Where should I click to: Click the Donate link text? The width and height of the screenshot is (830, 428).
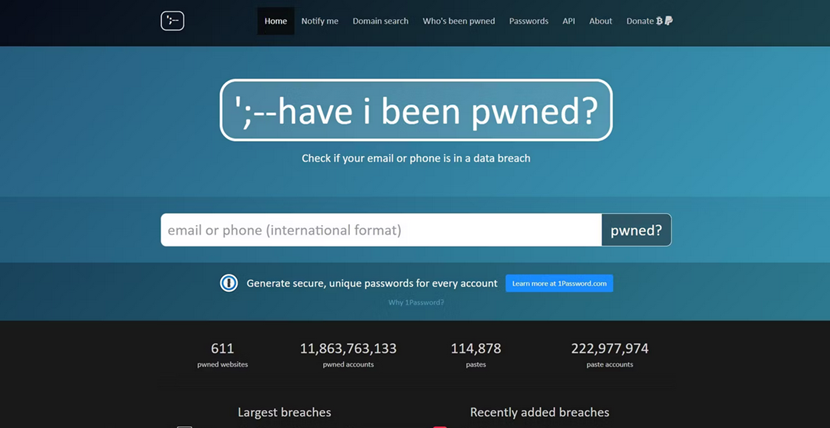(639, 21)
